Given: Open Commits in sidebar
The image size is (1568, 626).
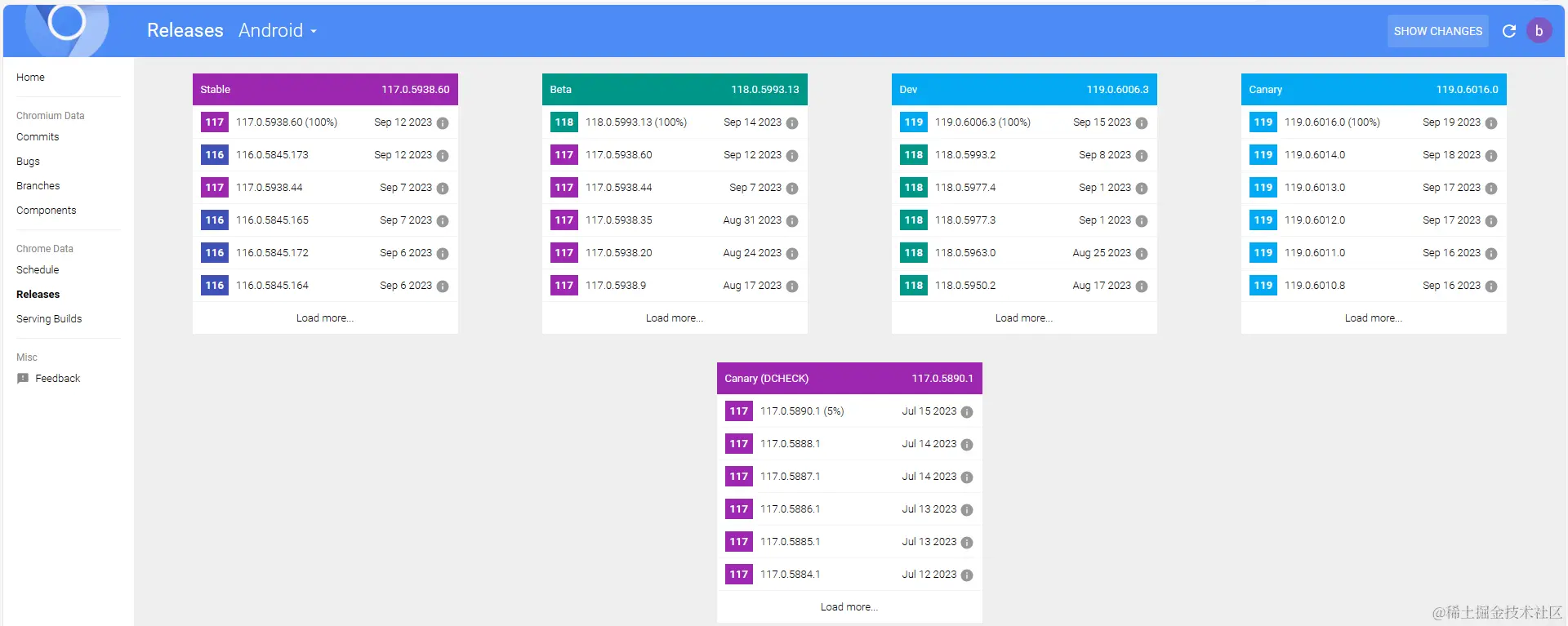Looking at the screenshot, I should coord(38,137).
